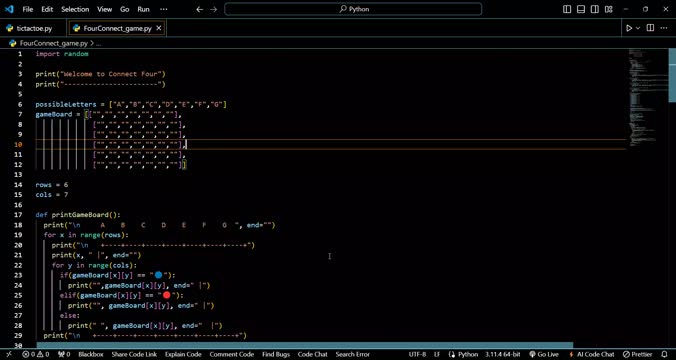Expand the hidden menus ellipsis
This screenshot has height=360, width=676.
[x=163, y=9]
